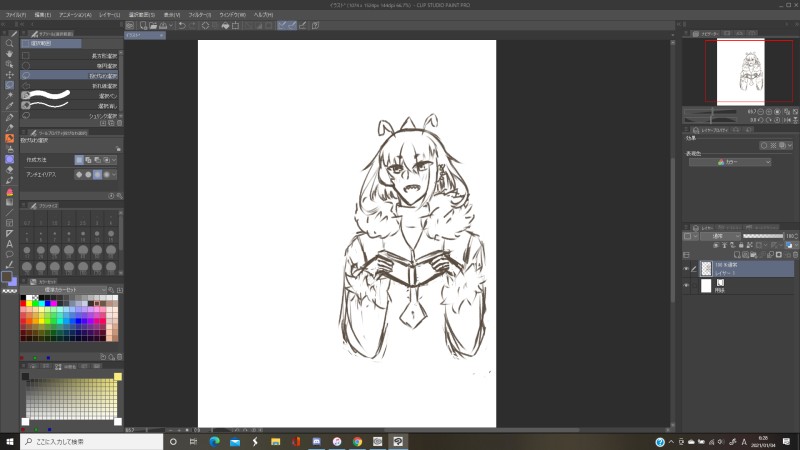Select the Hand move-view tool

pos(9,53)
